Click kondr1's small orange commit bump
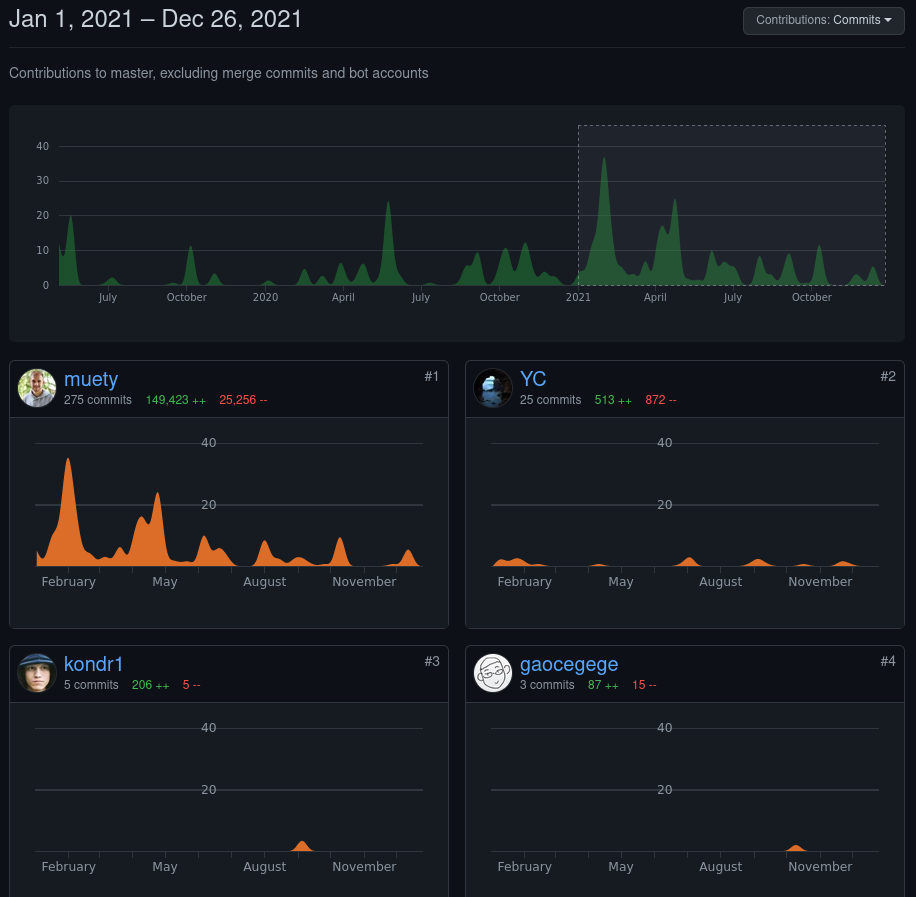This screenshot has height=897, width=916. [301, 846]
